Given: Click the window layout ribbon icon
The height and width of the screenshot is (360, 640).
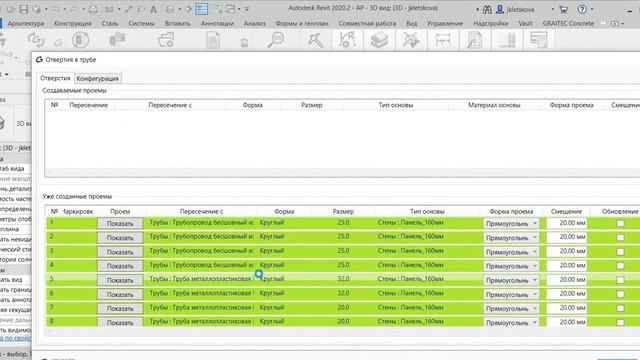Looking at the screenshot, I should [x=539, y=40].
